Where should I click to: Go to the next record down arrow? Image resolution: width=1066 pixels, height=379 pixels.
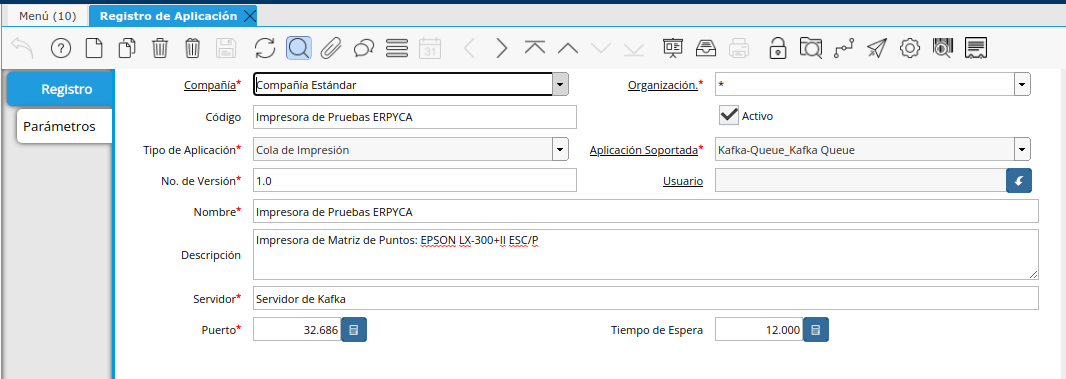point(601,48)
